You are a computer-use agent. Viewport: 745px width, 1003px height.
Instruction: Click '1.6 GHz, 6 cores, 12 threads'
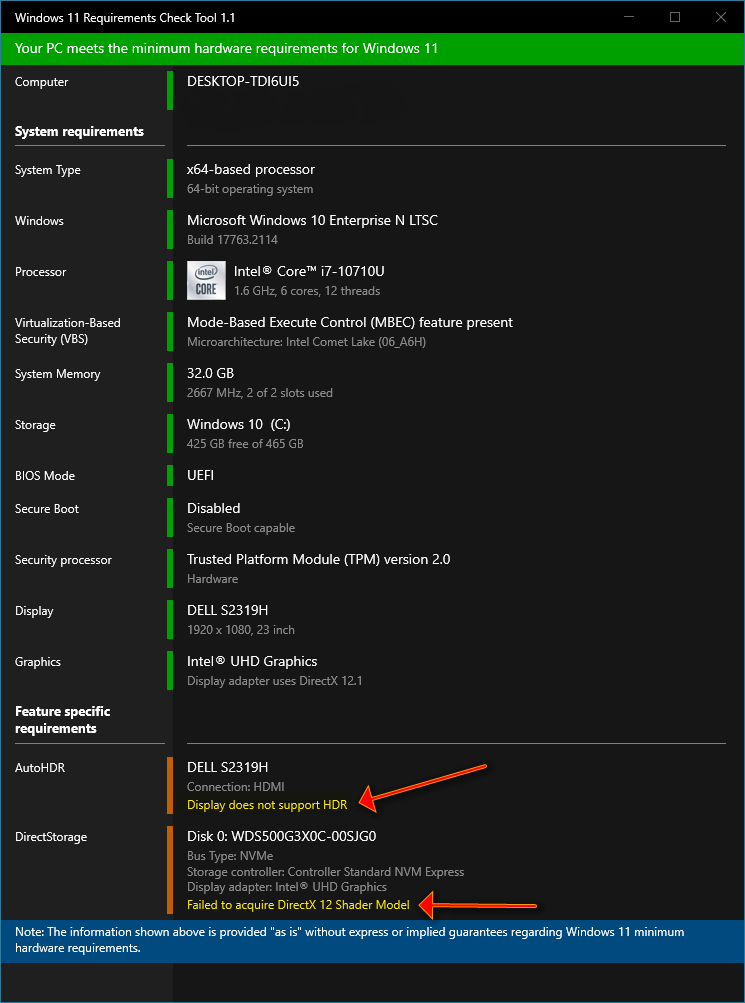[x=307, y=291]
